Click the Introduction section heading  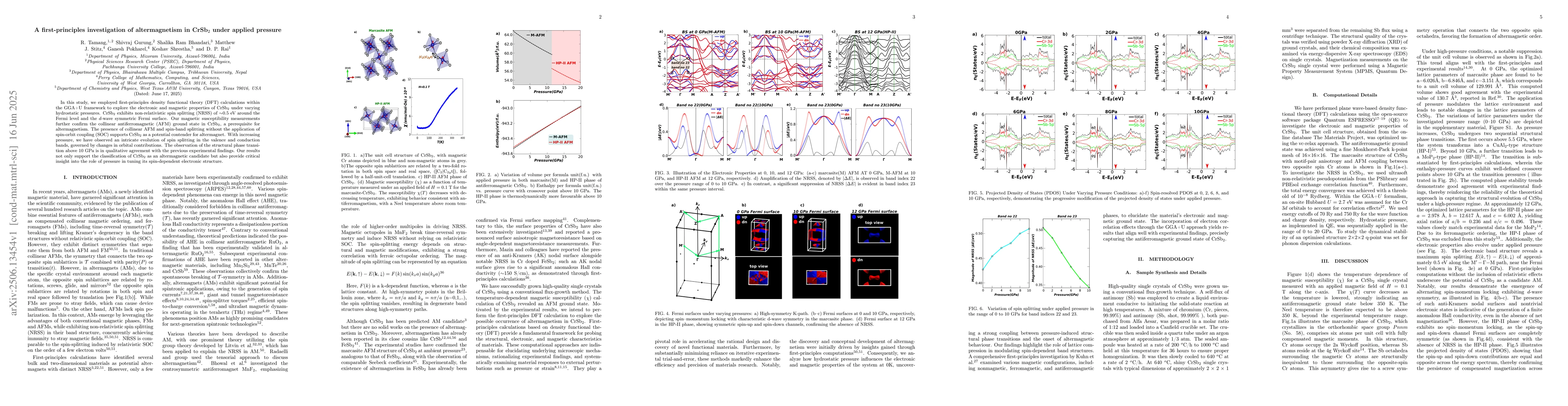[90, 177]
